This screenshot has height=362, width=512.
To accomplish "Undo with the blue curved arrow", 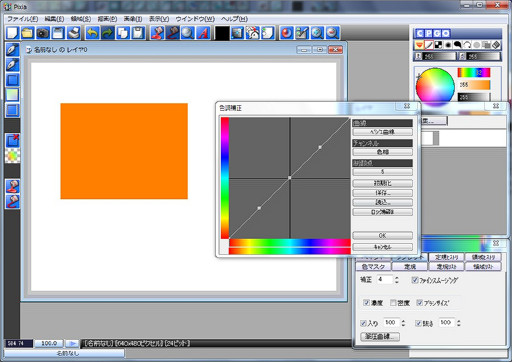I will pyautogui.click(x=92, y=33).
